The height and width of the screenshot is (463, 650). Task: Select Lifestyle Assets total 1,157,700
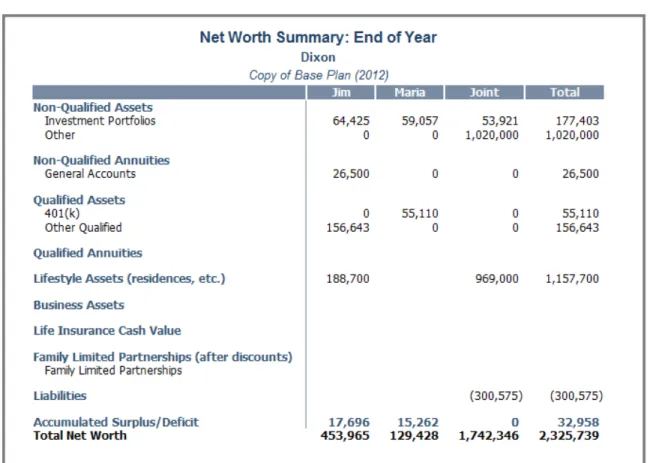point(572,279)
